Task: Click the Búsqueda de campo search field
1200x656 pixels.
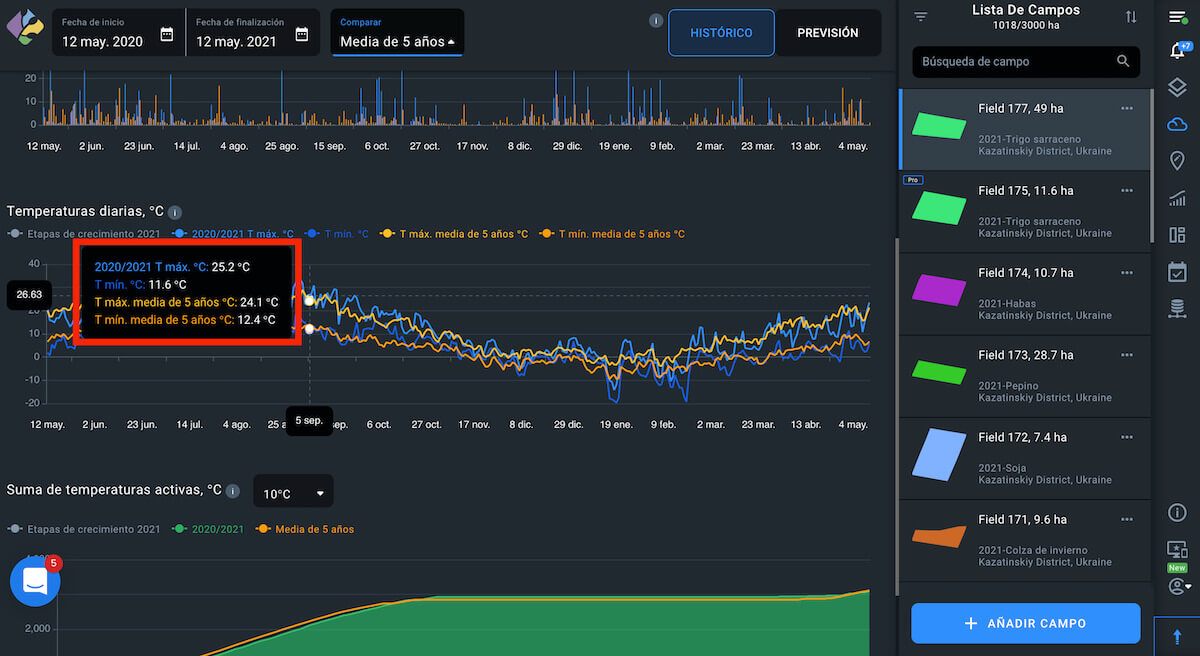Action: point(1015,61)
